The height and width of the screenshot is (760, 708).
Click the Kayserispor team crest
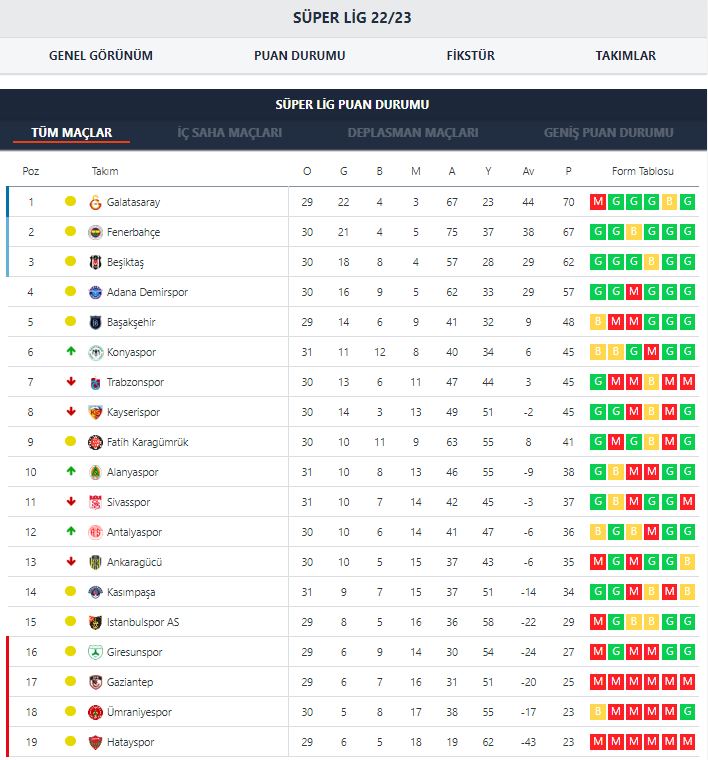[96, 412]
